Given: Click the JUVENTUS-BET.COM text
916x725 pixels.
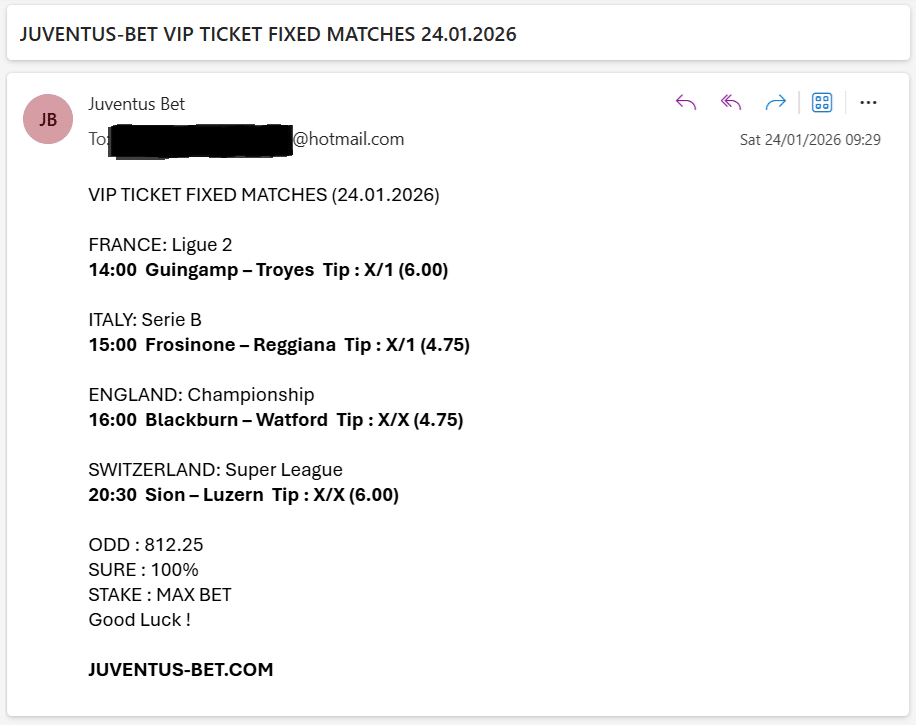Looking at the screenshot, I should [180, 669].
